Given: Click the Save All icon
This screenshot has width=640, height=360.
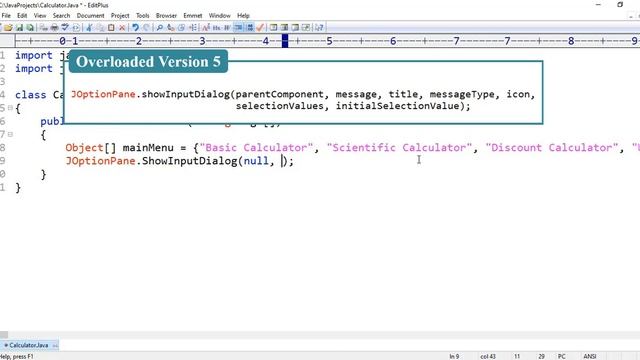Looking at the screenshot, I should (30, 28).
